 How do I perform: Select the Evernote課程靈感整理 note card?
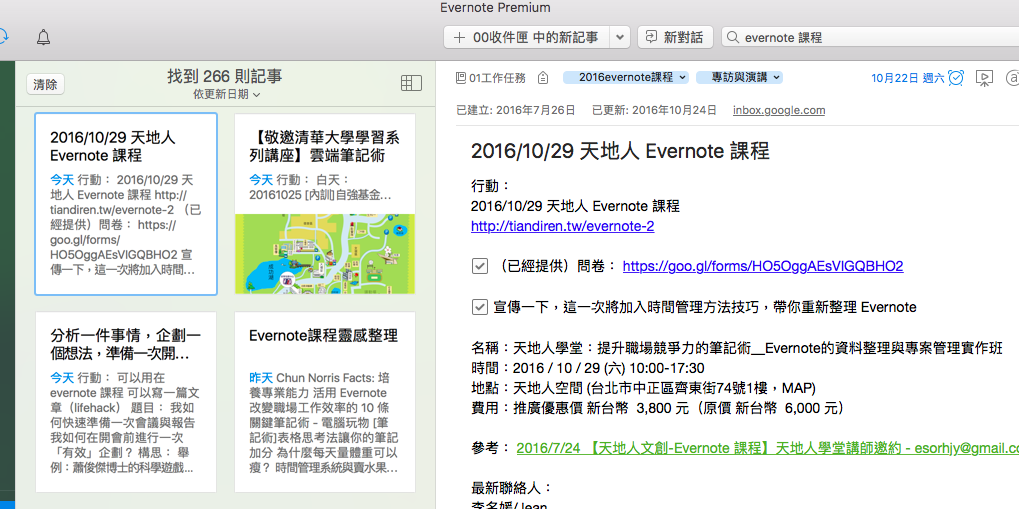(x=325, y=402)
